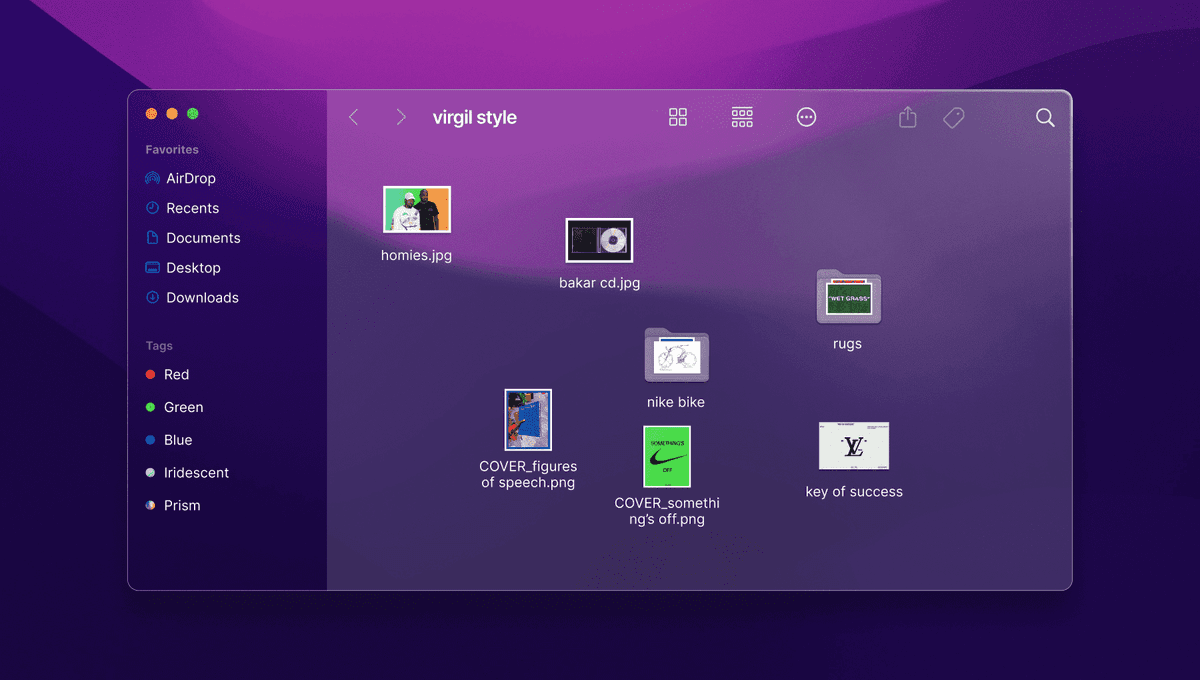Start a search with the magnifying glass

[x=1044, y=117]
